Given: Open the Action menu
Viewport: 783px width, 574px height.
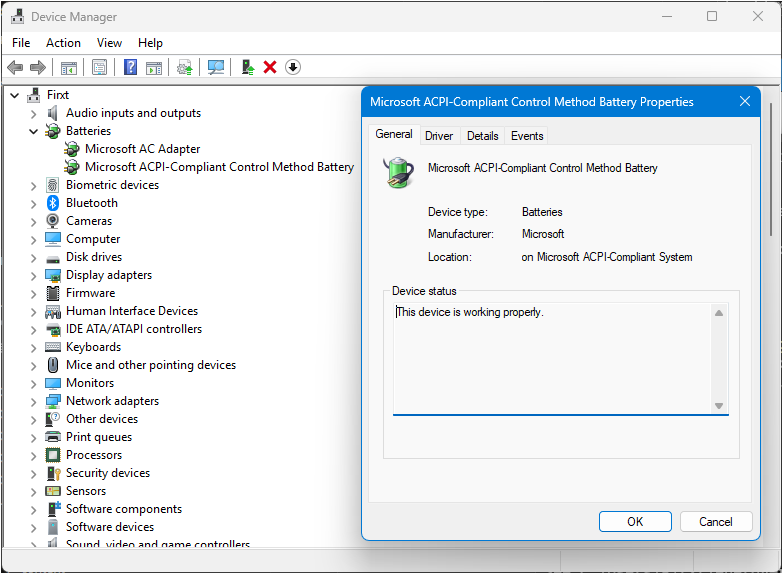Looking at the screenshot, I should [63, 43].
